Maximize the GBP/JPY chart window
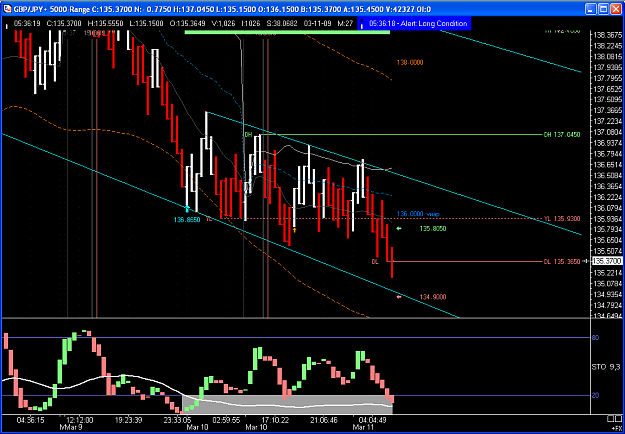This screenshot has height=434, width=625. coord(603,8)
